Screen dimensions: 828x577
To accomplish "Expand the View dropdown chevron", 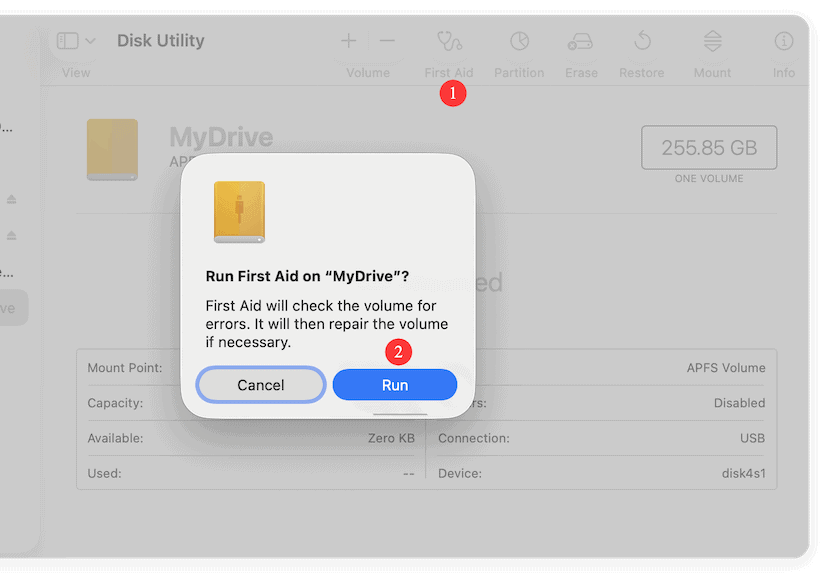I will [x=90, y=41].
